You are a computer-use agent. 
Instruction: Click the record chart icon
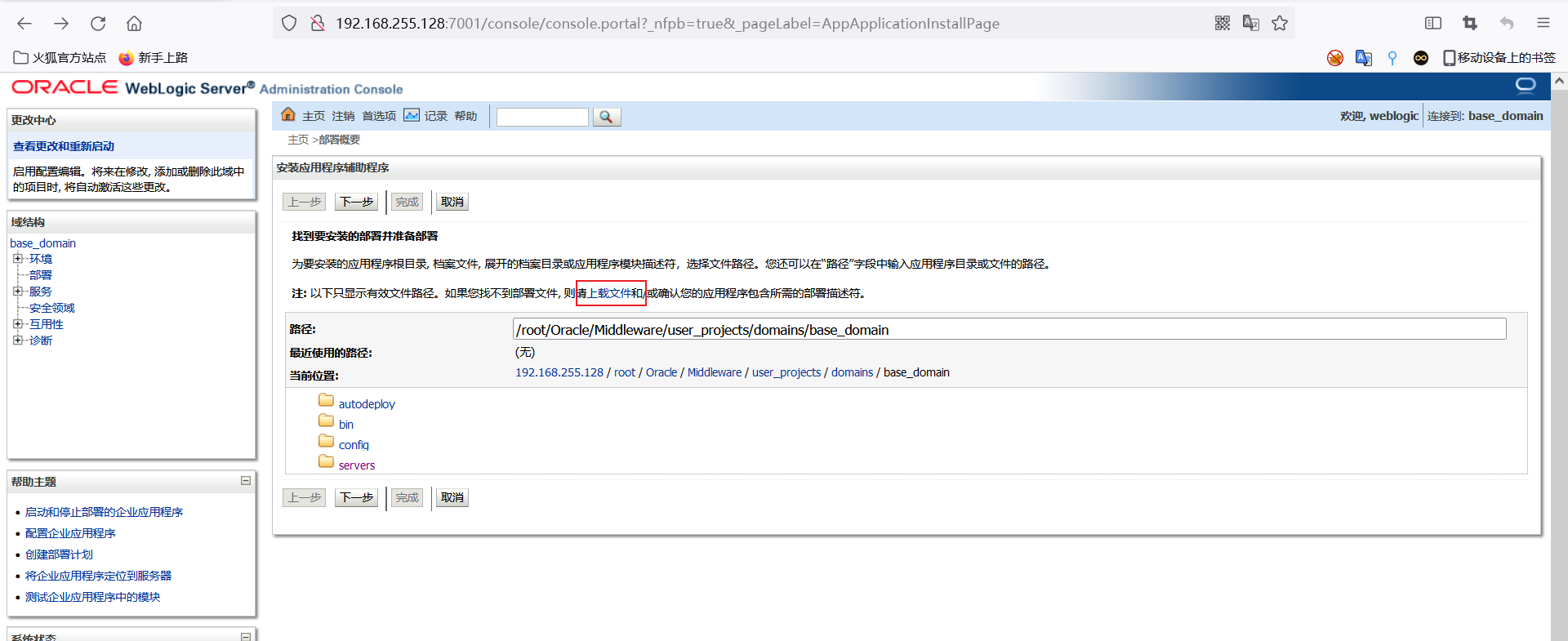[x=412, y=115]
